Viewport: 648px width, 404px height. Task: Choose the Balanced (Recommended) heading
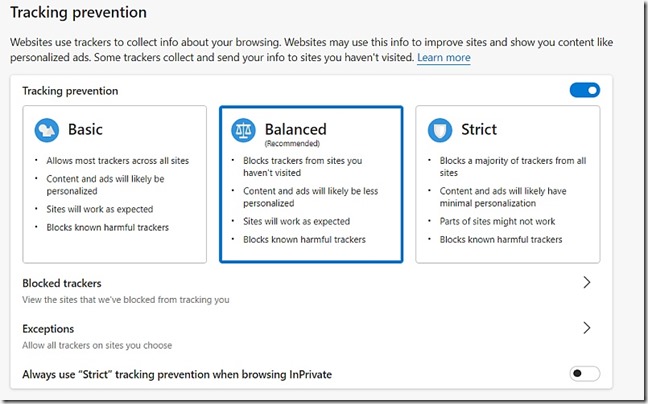[295, 130]
